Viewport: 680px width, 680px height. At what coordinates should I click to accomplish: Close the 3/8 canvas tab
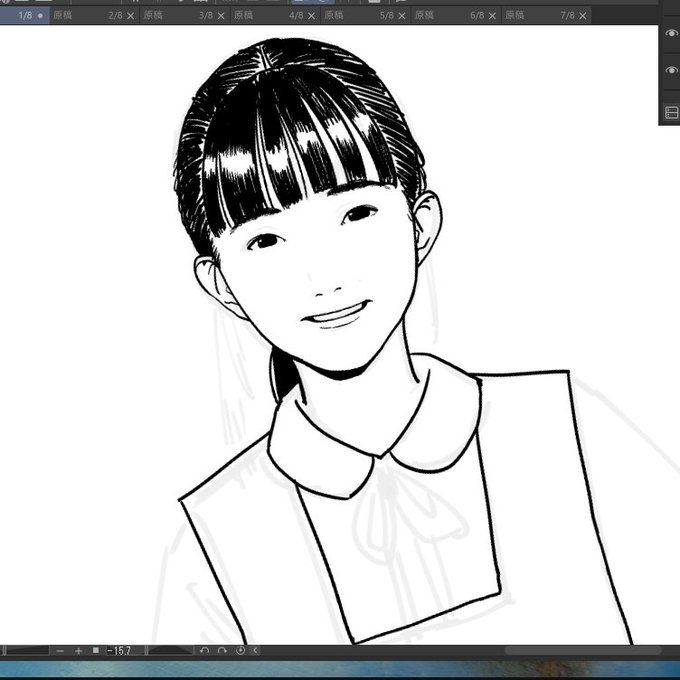click(x=221, y=16)
